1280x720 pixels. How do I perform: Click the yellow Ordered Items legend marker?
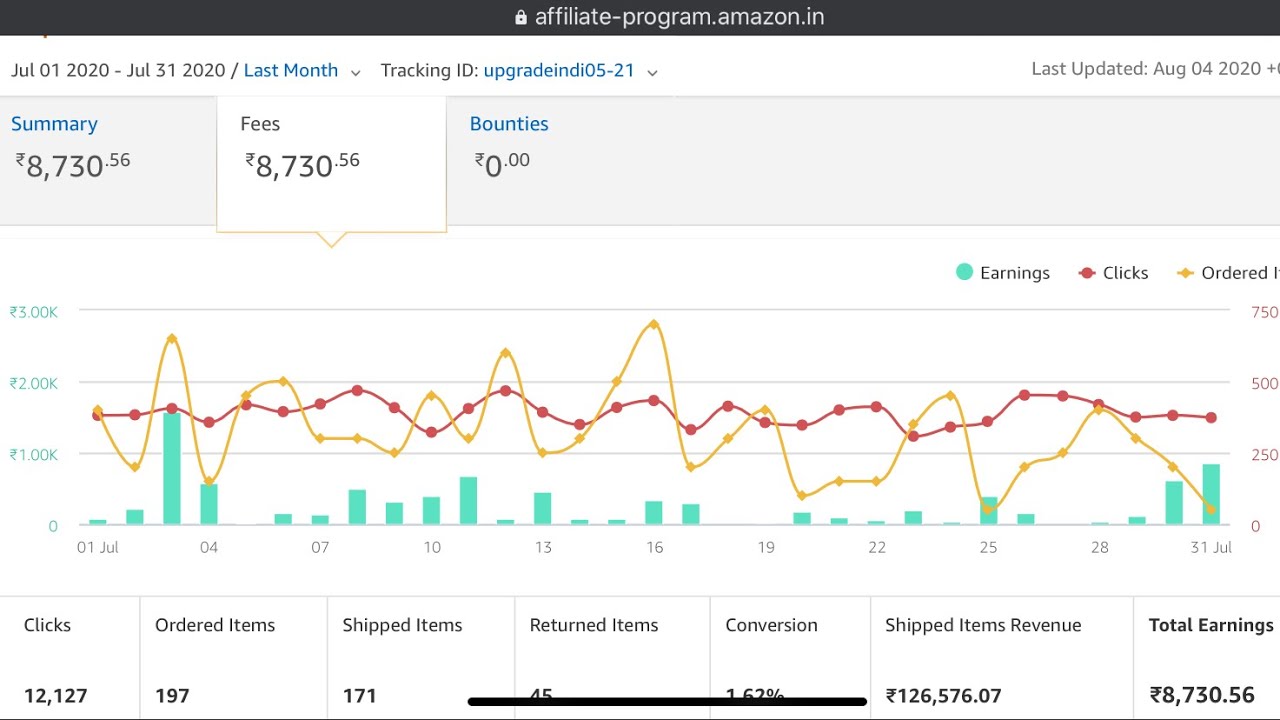pyautogui.click(x=1185, y=273)
